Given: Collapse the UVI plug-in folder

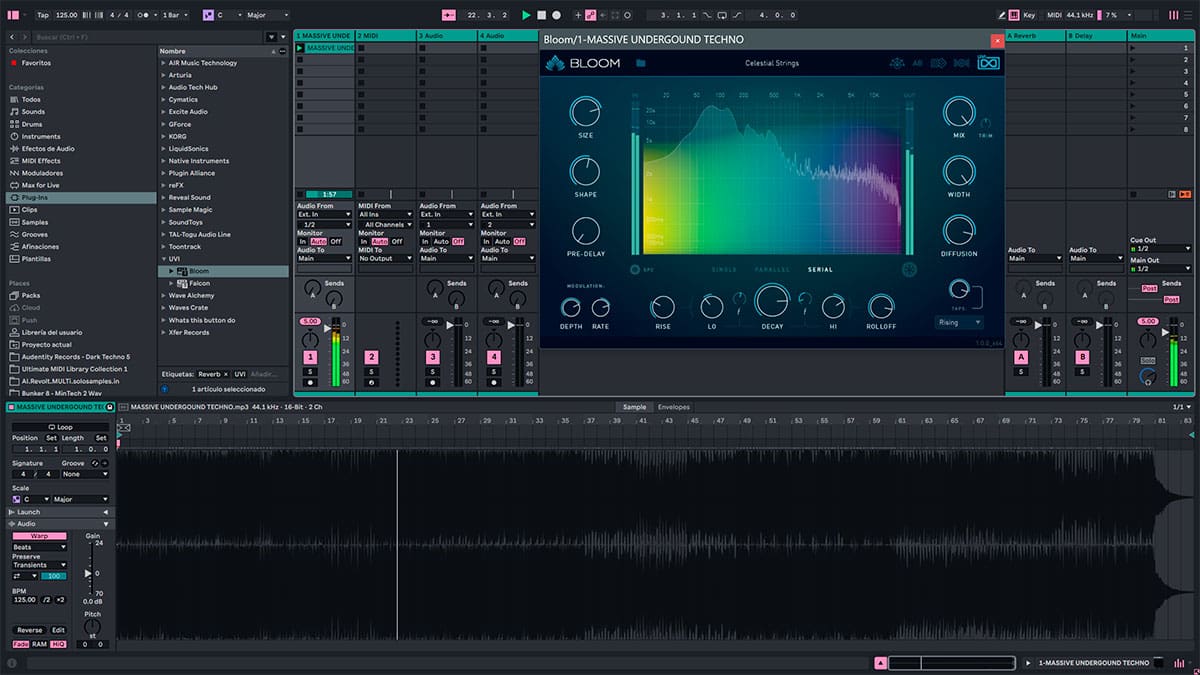Looking at the screenshot, I should point(164,259).
